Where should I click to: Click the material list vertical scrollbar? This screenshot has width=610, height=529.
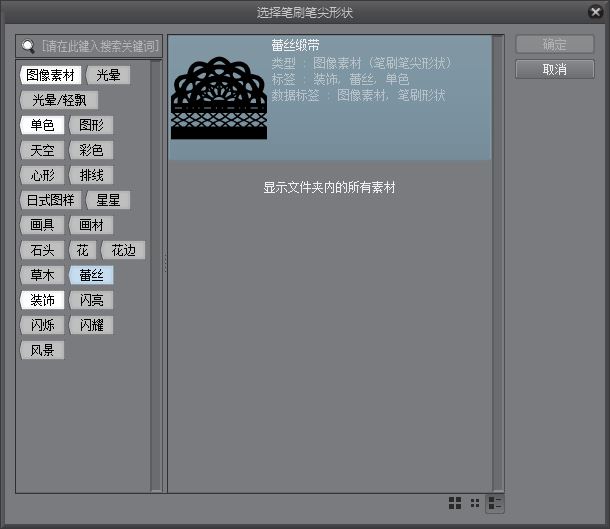498,263
